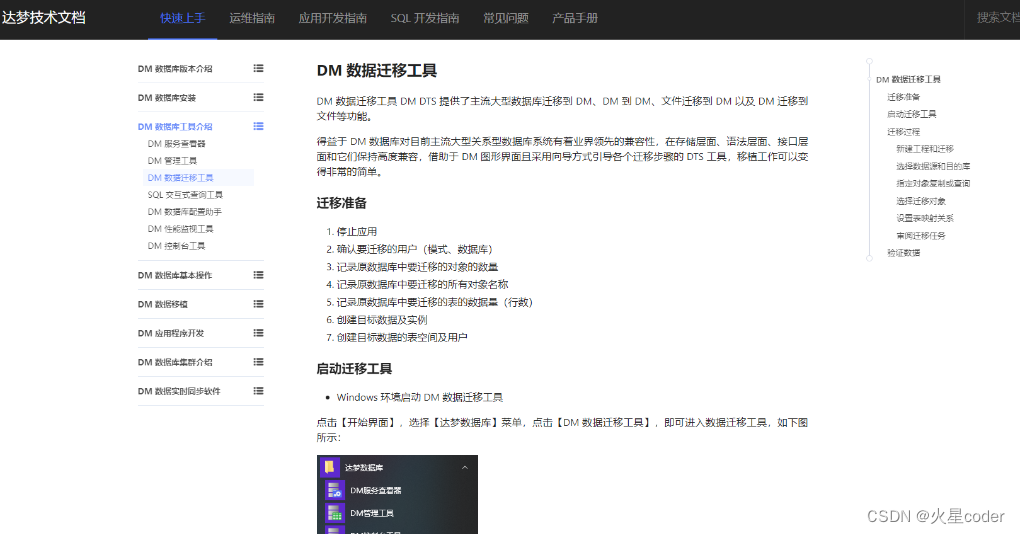Click the list icon beside DM 数据库集群介绍
Screen dimensions: 1020x534
(258, 362)
